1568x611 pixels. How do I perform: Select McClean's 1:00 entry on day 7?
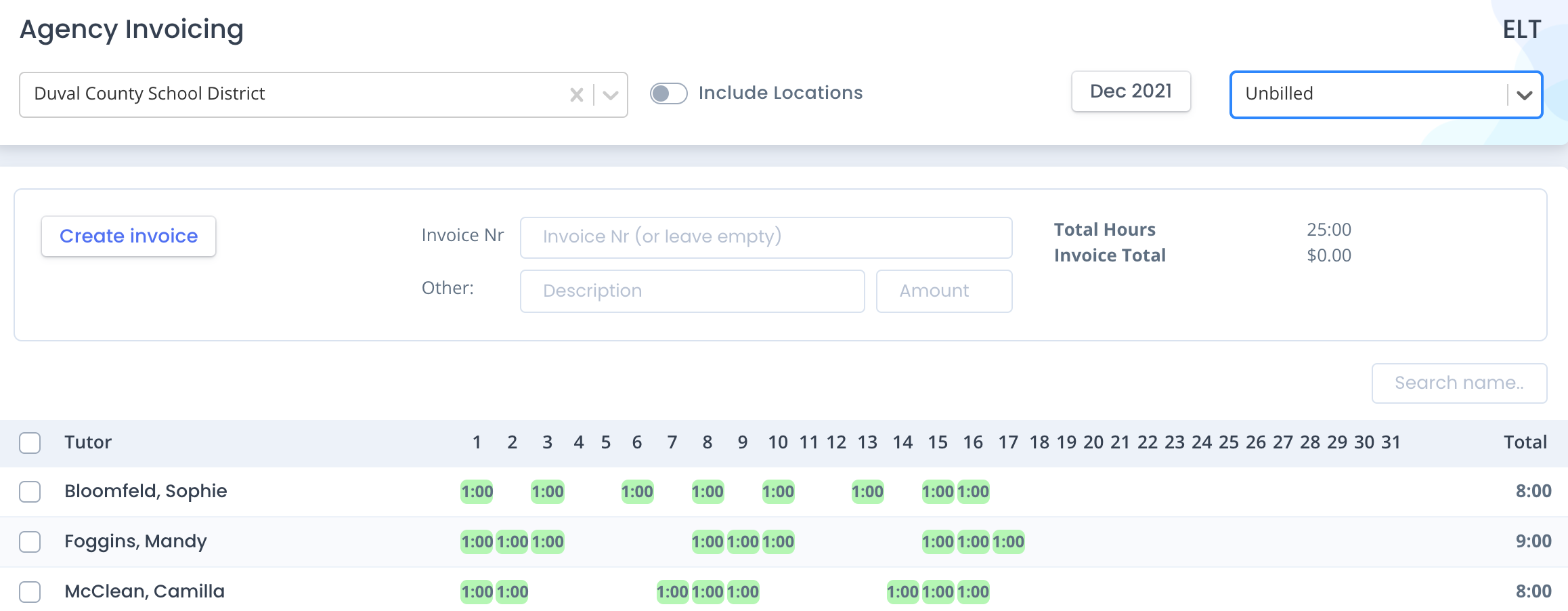pos(672,591)
